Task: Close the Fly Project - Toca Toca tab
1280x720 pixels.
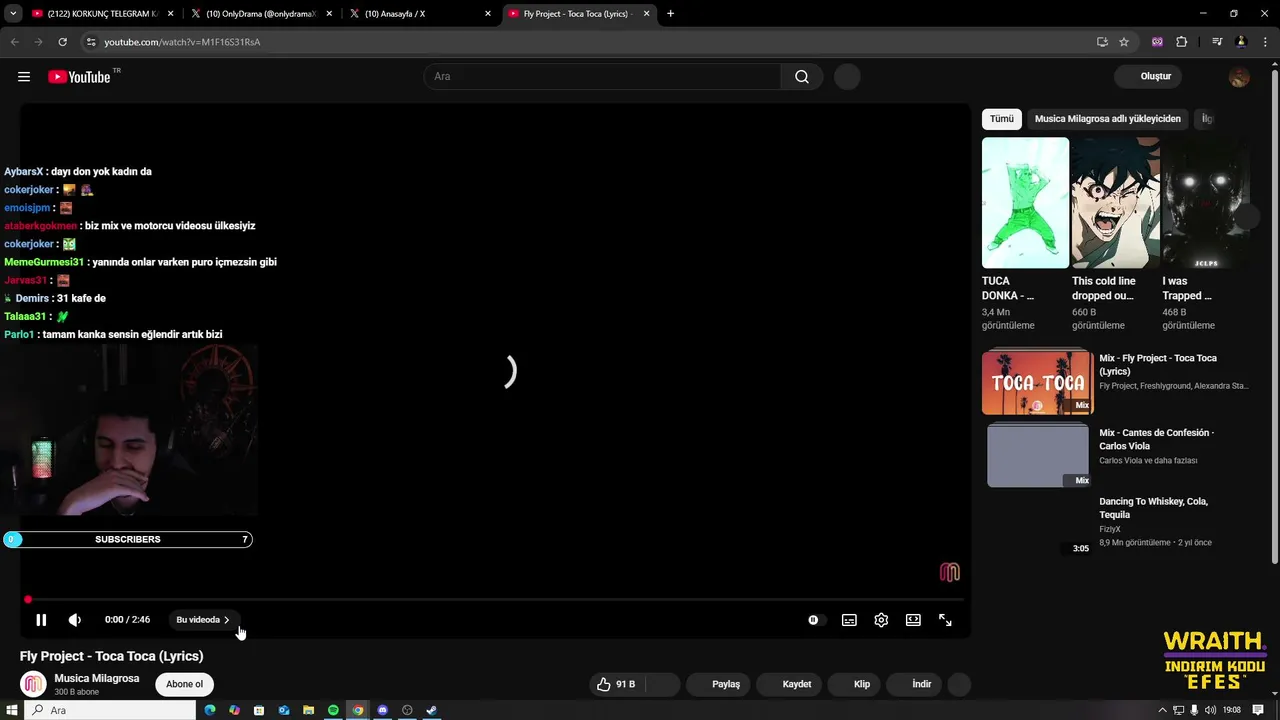Action: click(x=647, y=14)
